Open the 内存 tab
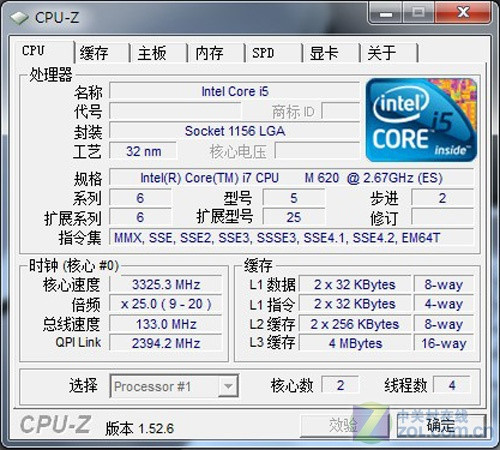 pos(217,53)
